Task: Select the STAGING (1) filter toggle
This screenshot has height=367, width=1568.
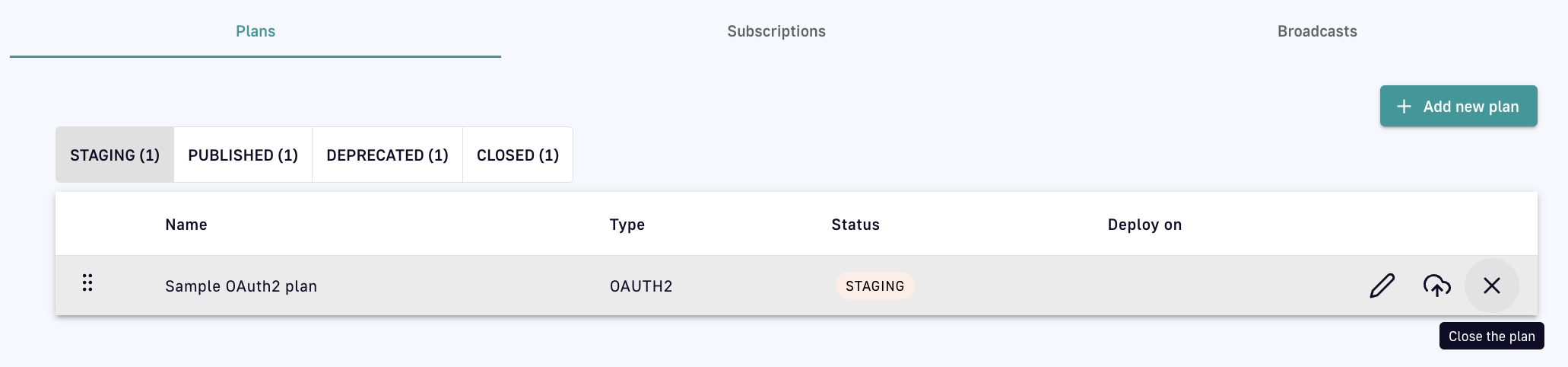Action: coord(115,155)
